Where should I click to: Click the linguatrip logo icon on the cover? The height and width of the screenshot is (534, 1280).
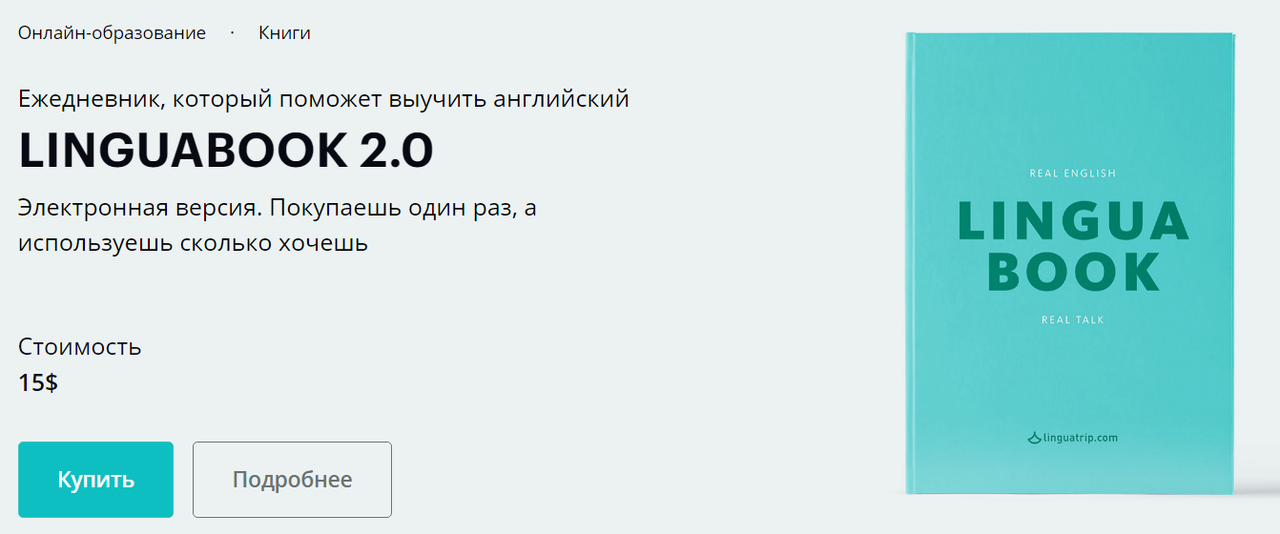tap(1035, 437)
